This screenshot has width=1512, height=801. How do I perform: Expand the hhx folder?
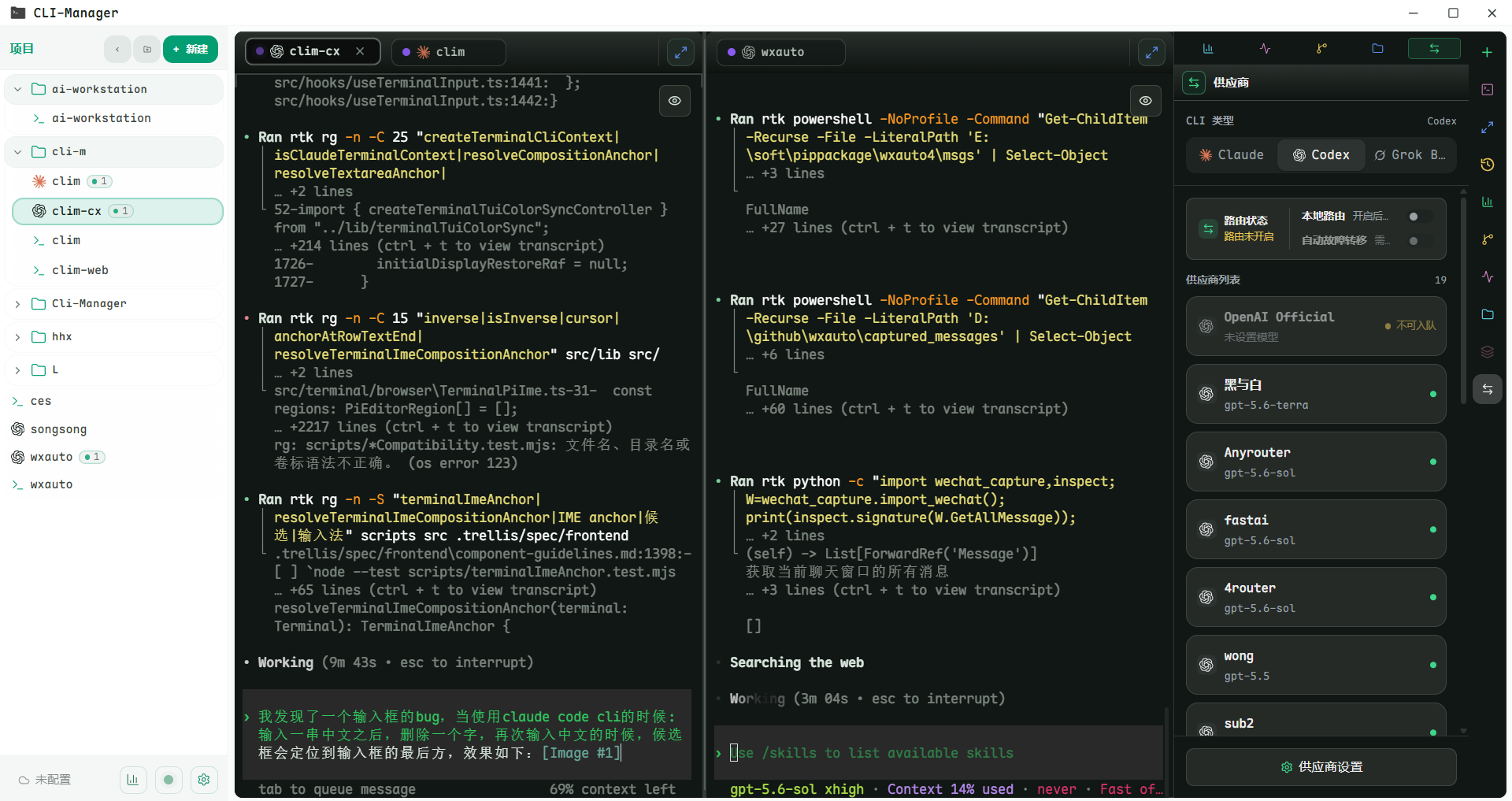[x=17, y=336]
